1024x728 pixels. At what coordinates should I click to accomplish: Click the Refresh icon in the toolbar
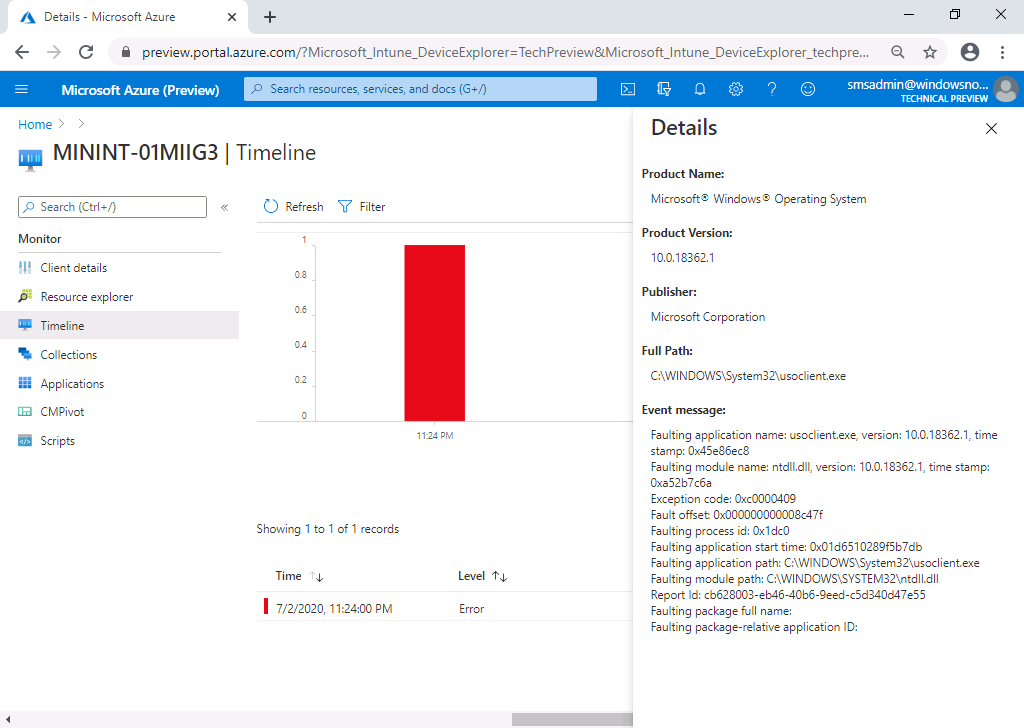click(x=270, y=206)
